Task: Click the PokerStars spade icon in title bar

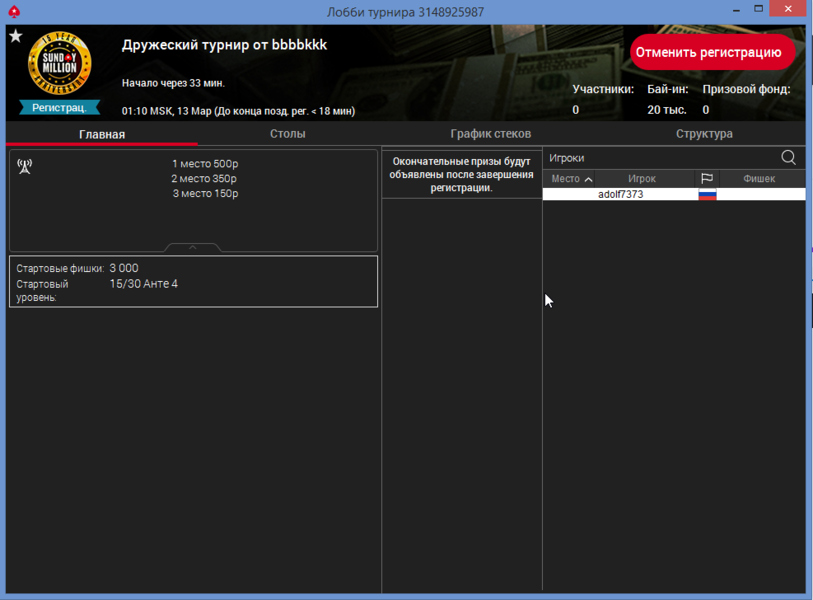Action: (x=13, y=12)
